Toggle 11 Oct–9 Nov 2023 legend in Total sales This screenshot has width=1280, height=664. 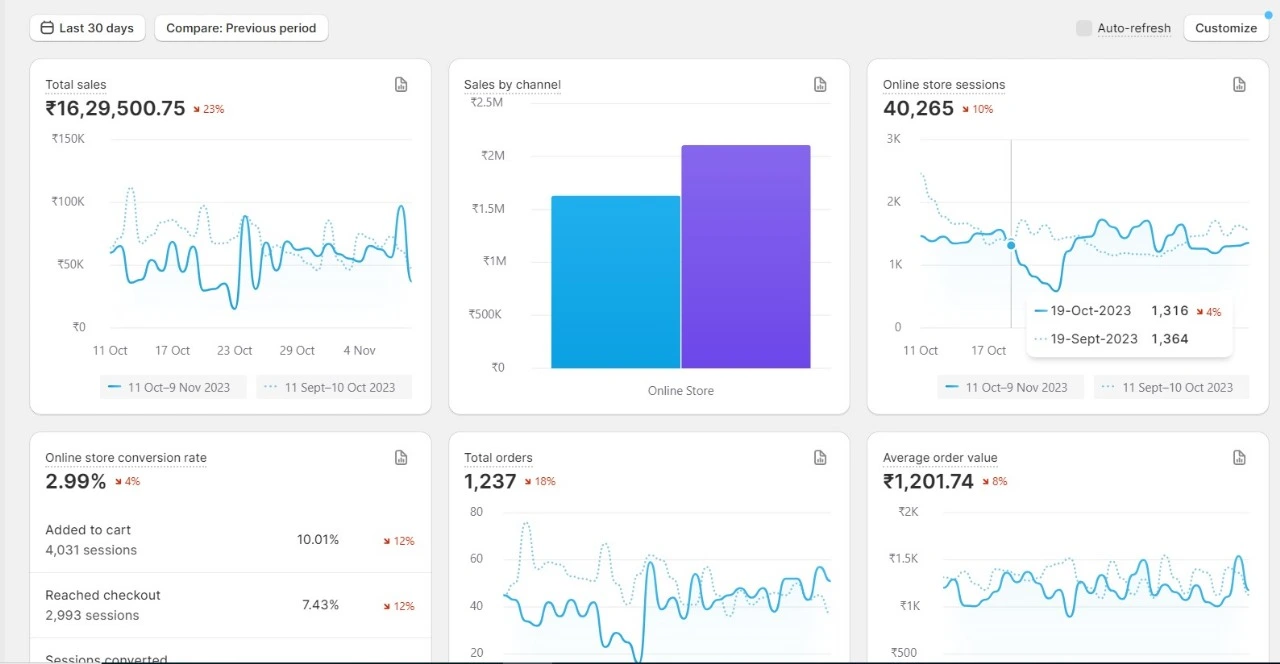click(x=173, y=387)
